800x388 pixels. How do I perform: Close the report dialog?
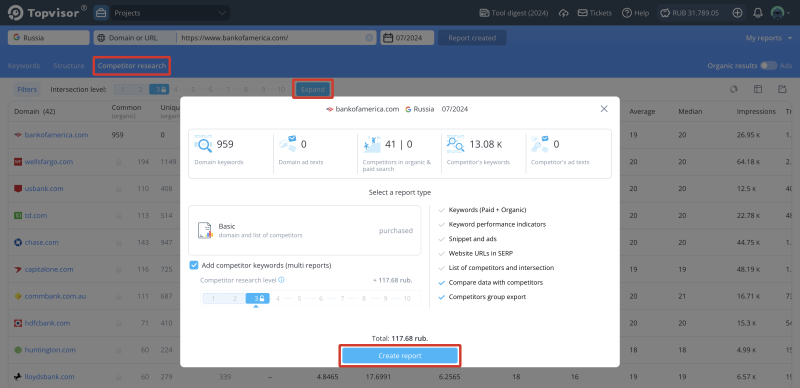tap(604, 109)
